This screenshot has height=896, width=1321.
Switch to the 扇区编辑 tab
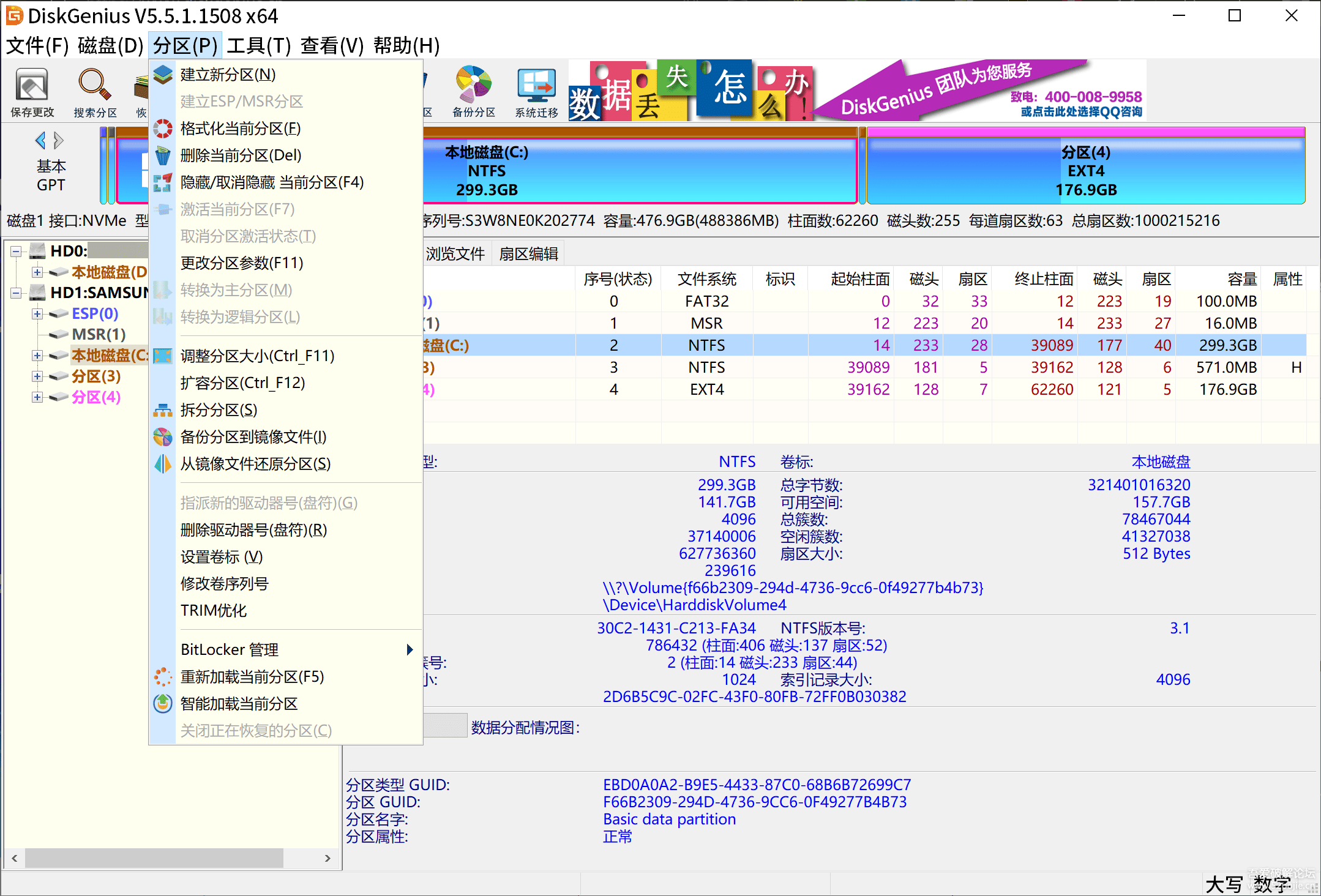click(528, 254)
